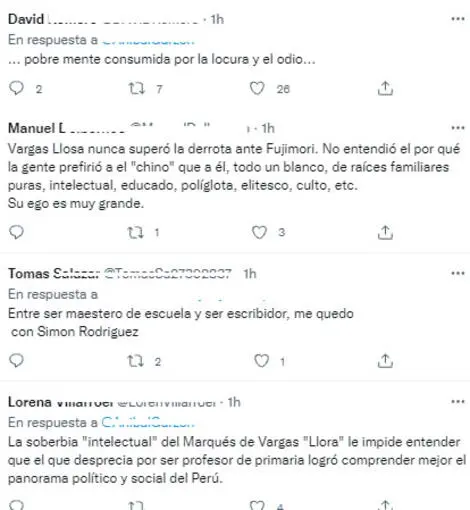Open Lorena's tweet about Marqués de Vargas

(x=237, y=460)
